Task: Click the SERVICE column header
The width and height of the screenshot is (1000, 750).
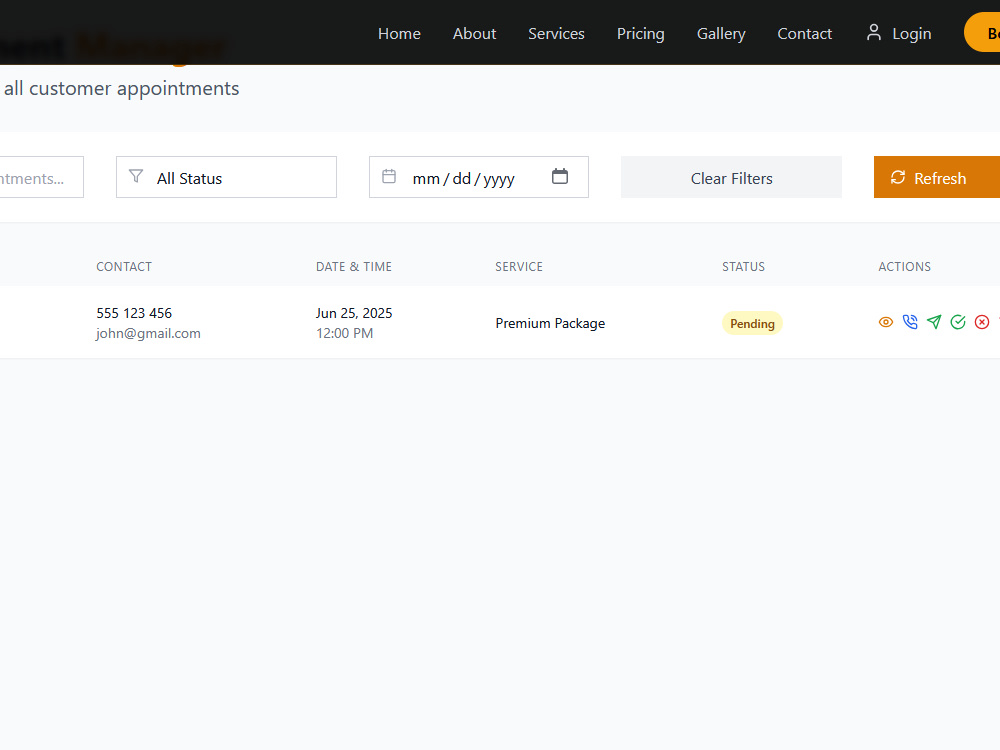Action: point(519,267)
